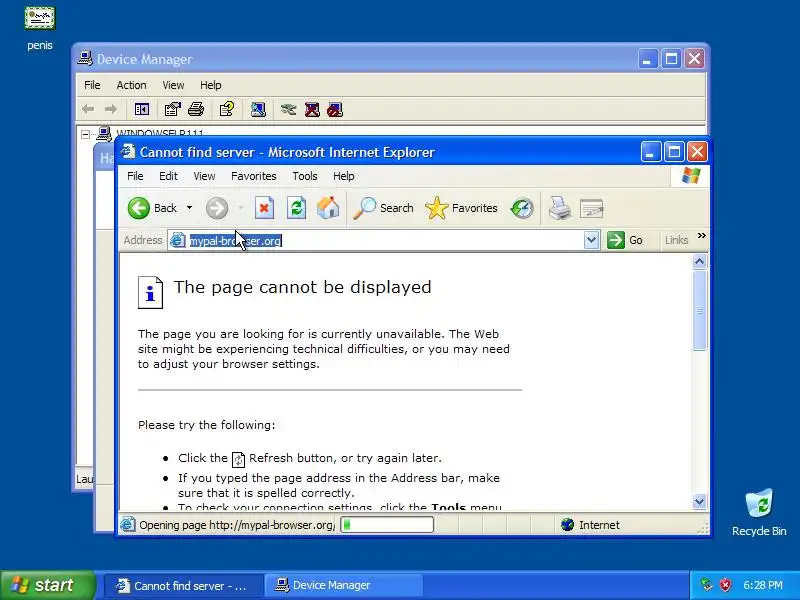Open the Favorites star panel
This screenshot has width=800, height=600.
[461, 208]
